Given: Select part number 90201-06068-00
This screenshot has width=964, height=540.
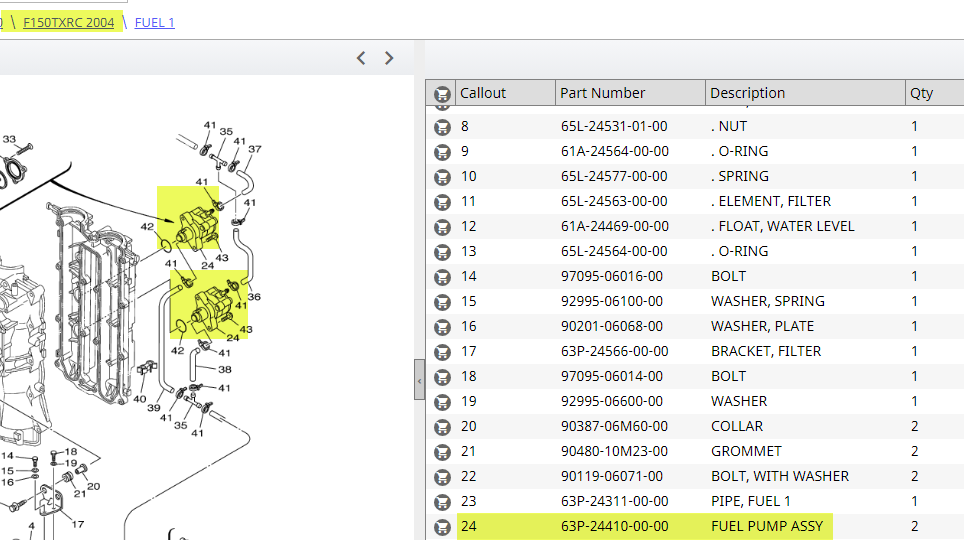Looking at the screenshot, I should 612,326.
